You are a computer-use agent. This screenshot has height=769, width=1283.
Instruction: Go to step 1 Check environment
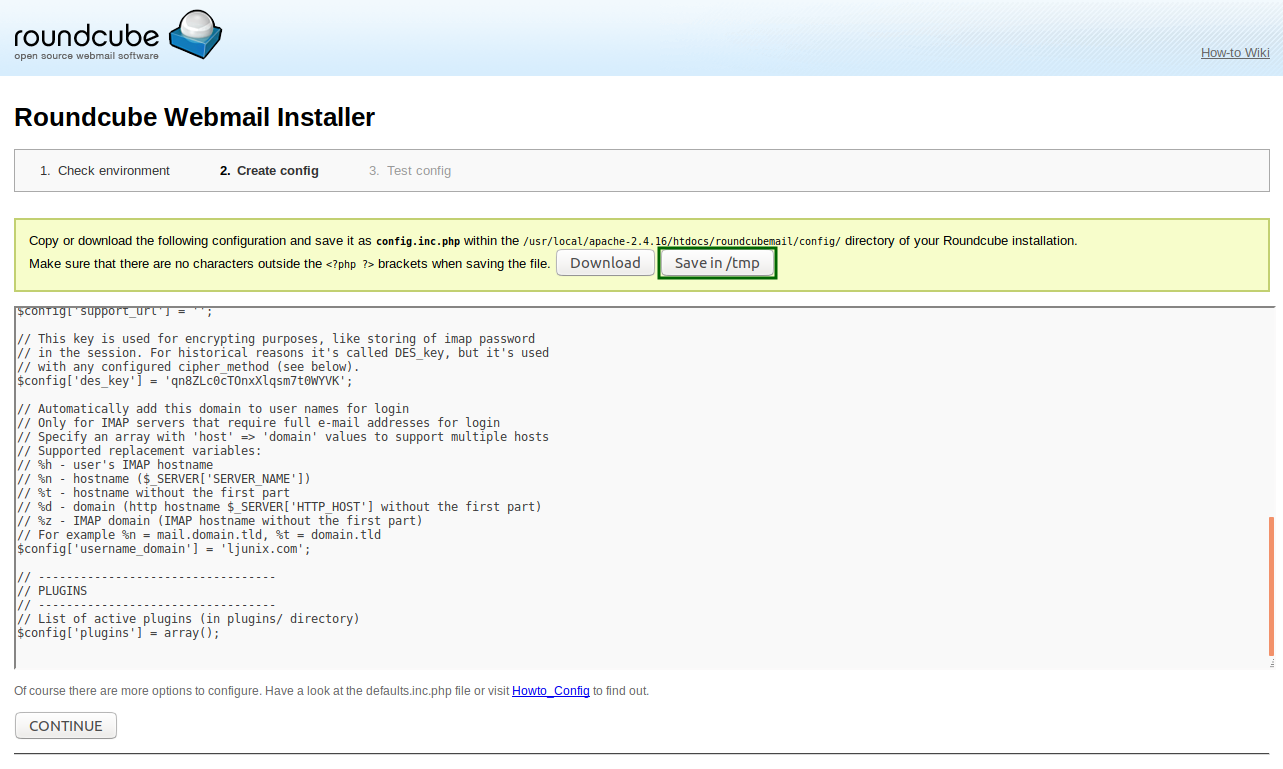[x=105, y=171]
